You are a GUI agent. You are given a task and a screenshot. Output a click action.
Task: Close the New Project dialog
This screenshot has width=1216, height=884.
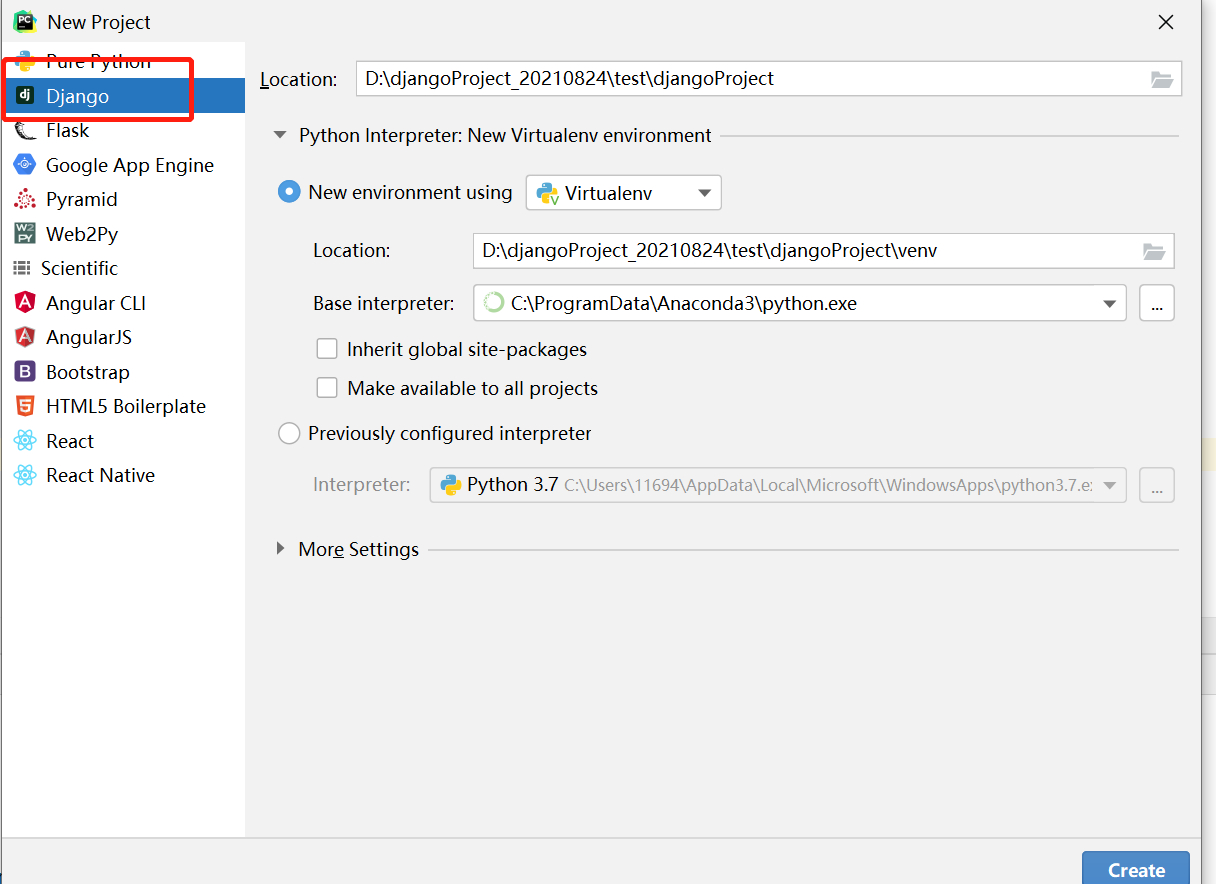pos(1165,22)
